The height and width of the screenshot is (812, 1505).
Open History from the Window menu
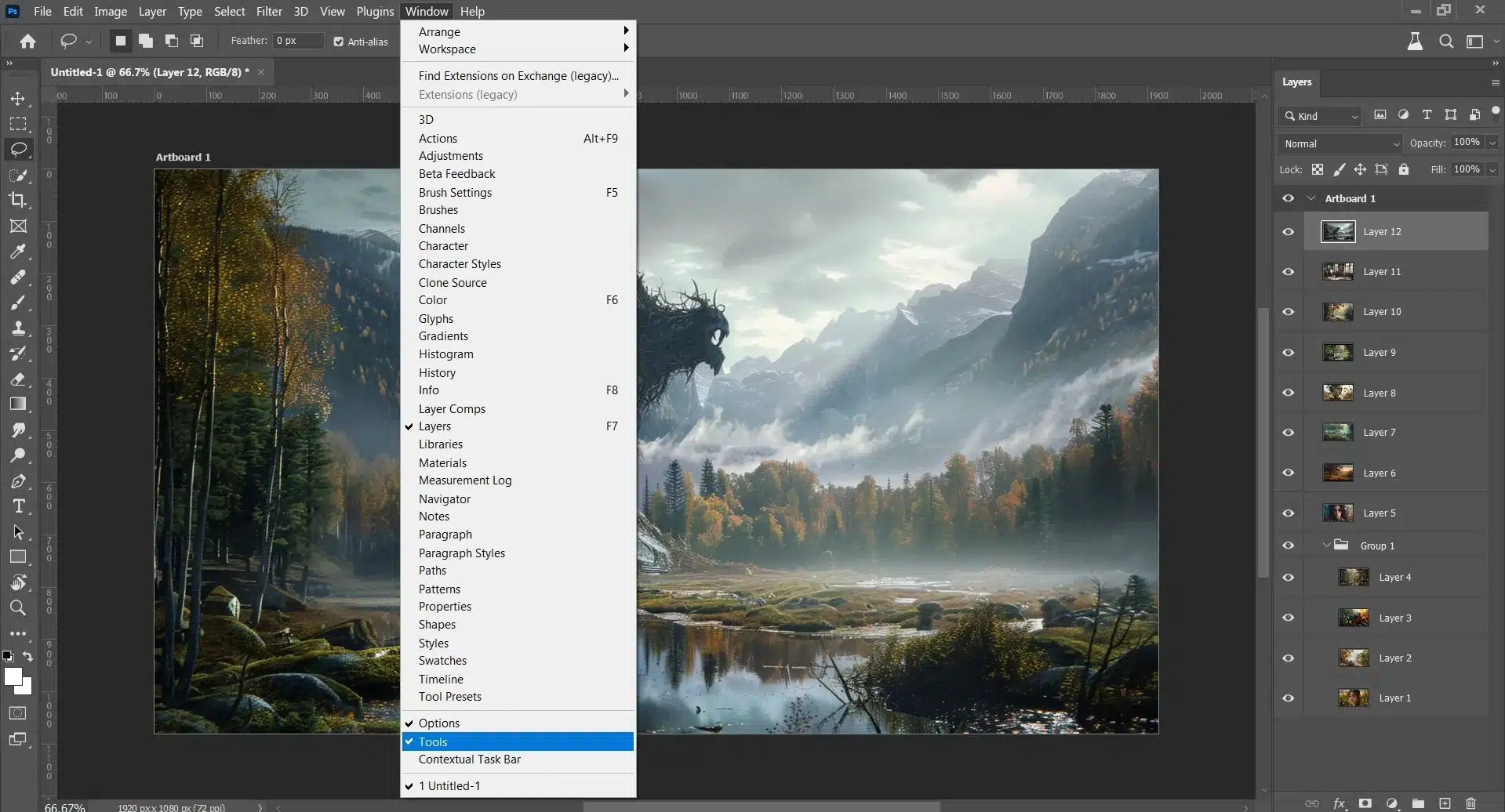coord(518,373)
